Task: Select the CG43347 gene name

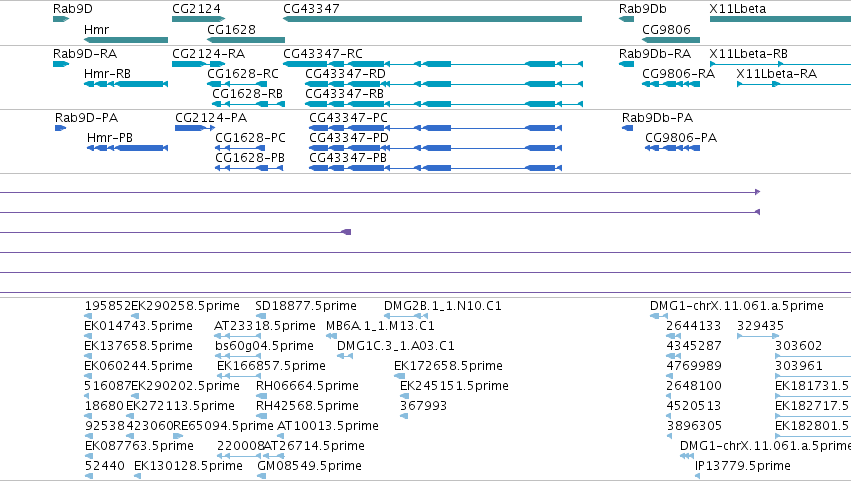Action: click(312, 9)
